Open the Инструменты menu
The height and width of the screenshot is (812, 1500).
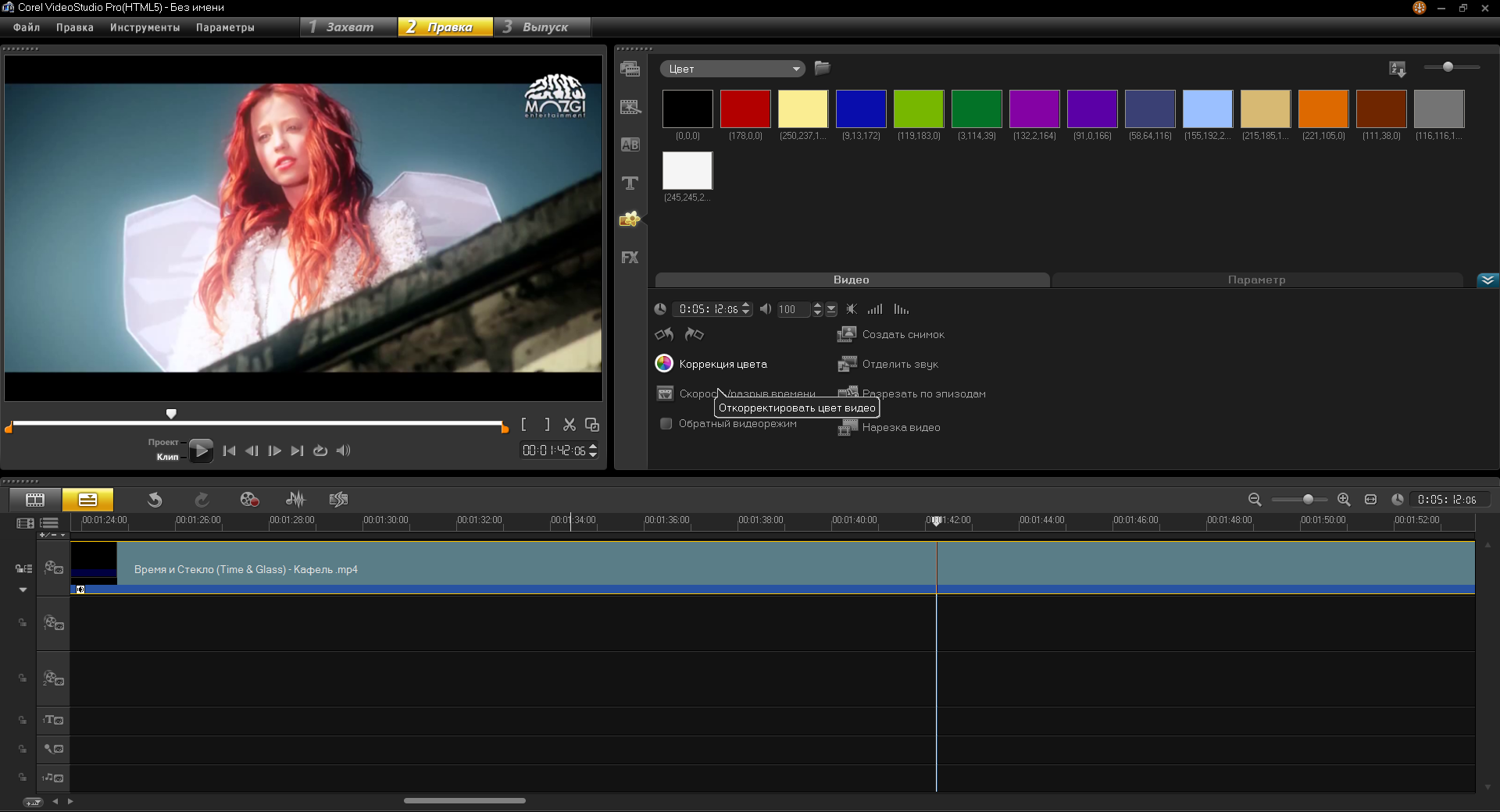click(145, 27)
